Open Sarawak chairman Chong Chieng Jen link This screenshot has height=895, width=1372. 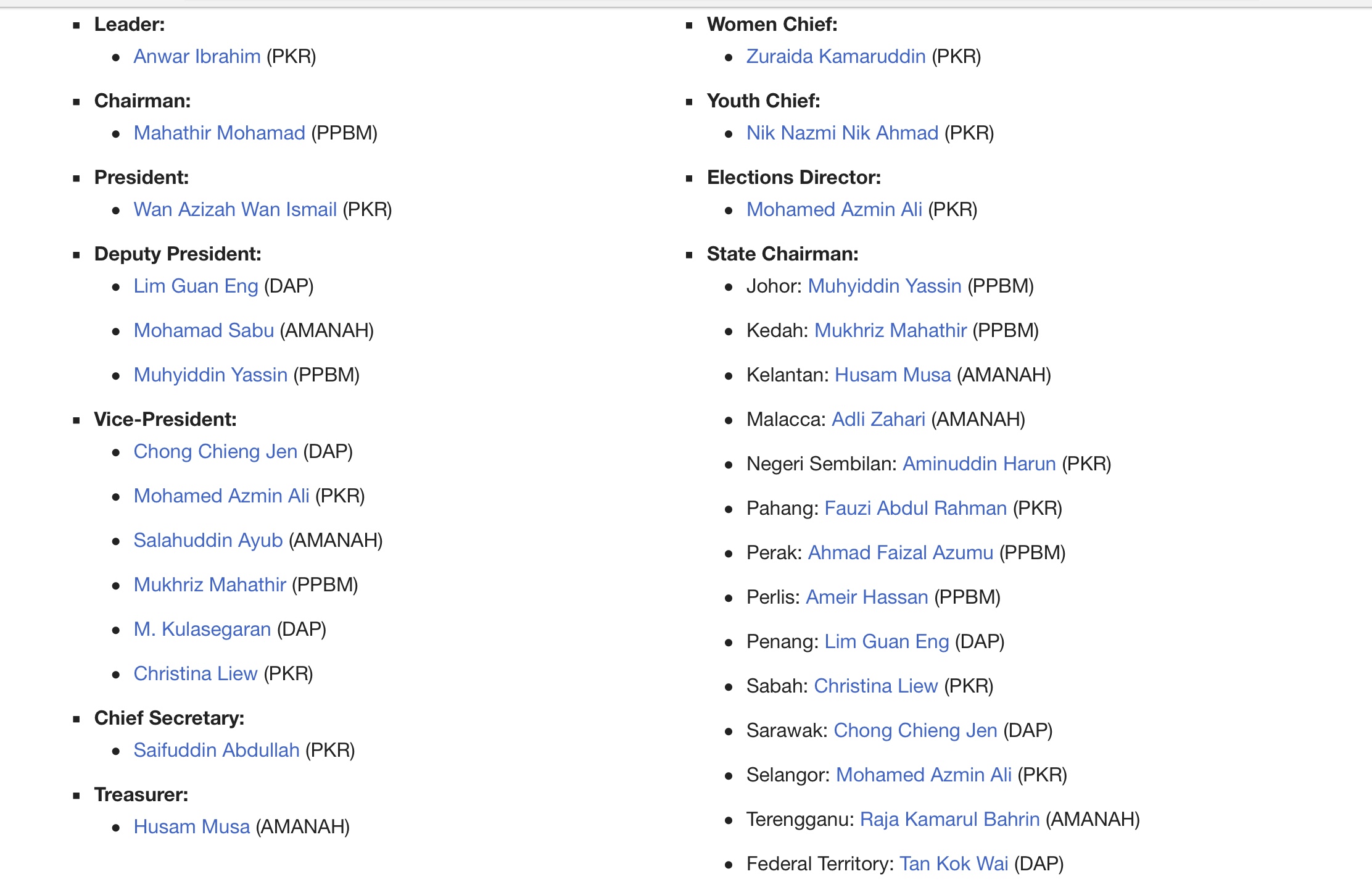click(915, 730)
